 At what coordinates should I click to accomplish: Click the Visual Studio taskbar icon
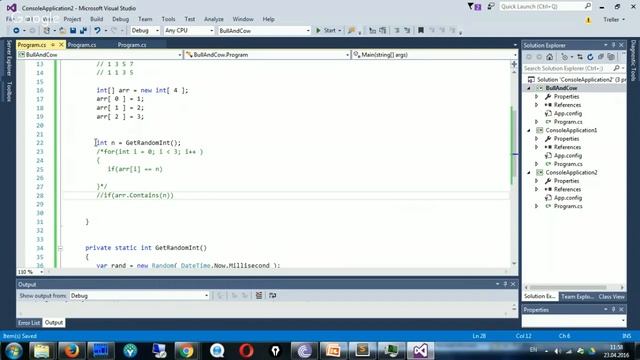(x=420, y=351)
